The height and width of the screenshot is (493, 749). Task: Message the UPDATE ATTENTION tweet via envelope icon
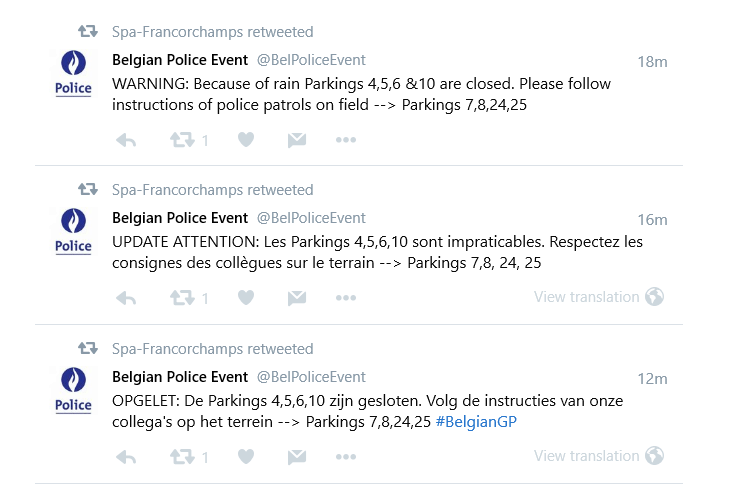[x=296, y=298]
